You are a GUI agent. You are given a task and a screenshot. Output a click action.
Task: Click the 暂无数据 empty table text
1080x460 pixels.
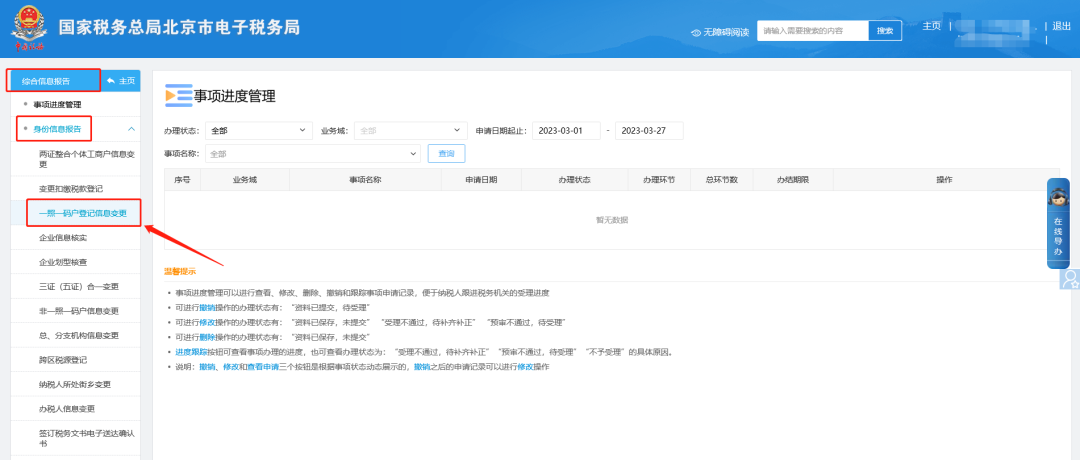coord(612,220)
